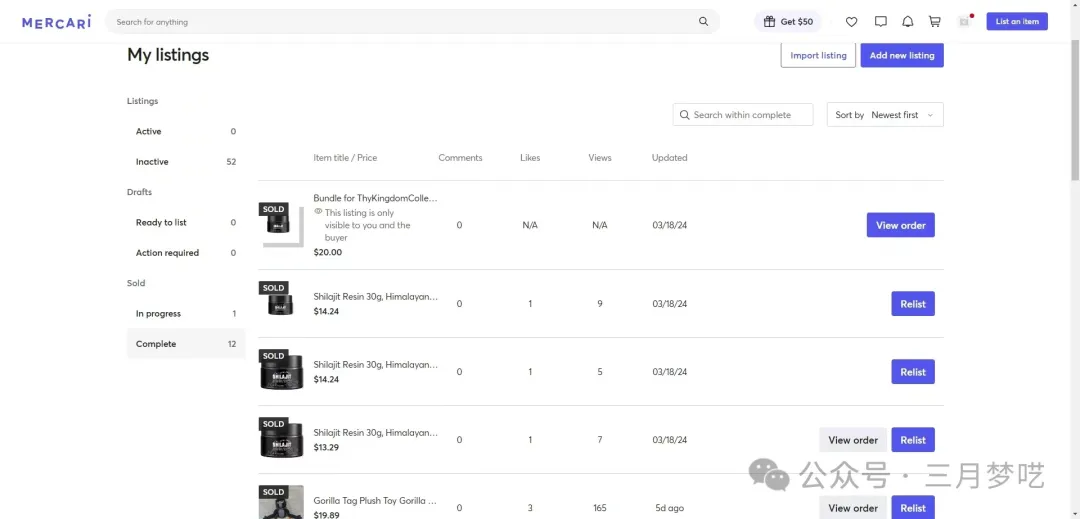Click the Item title / Price column header
The height and width of the screenshot is (519, 1080).
pyautogui.click(x=345, y=158)
